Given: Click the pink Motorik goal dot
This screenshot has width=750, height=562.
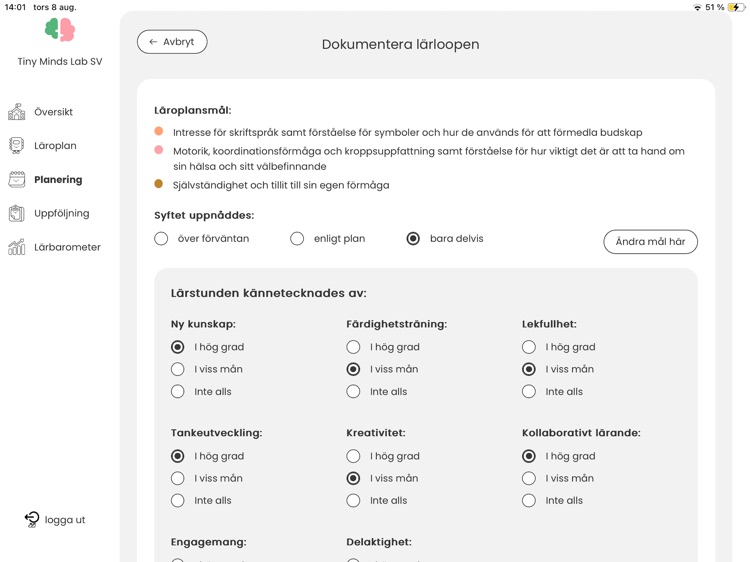Looking at the screenshot, I should [159, 150].
